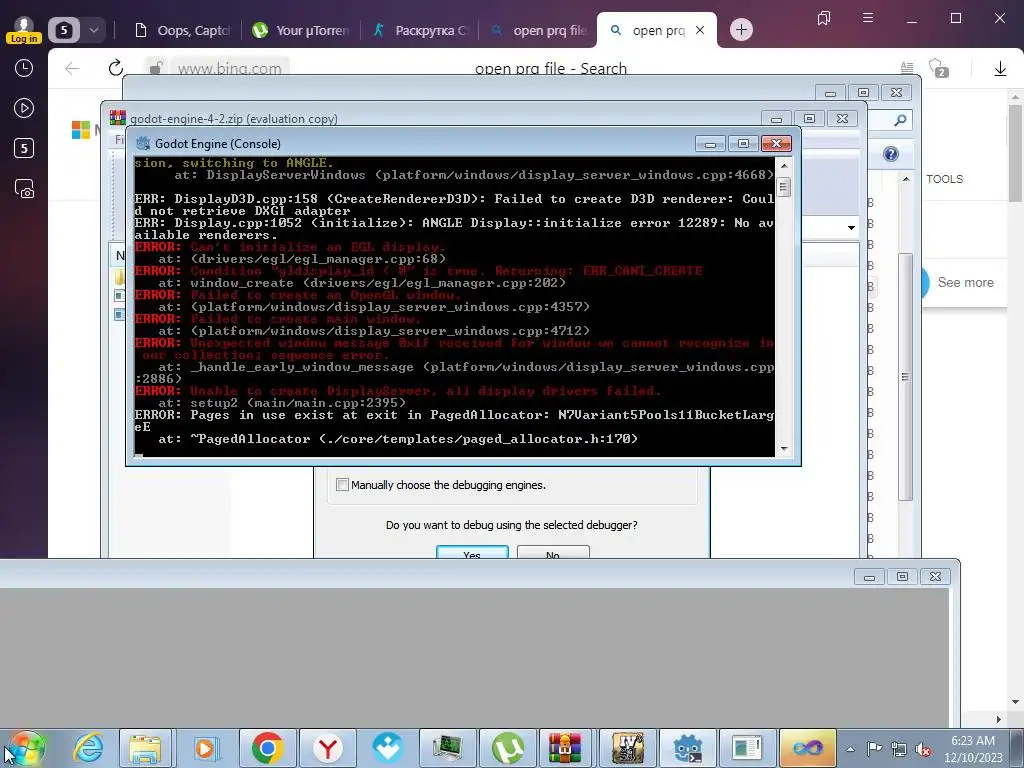Click the Log in profile icon
The width and height of the screenshot is (1024, 768).
pos(24,29)
